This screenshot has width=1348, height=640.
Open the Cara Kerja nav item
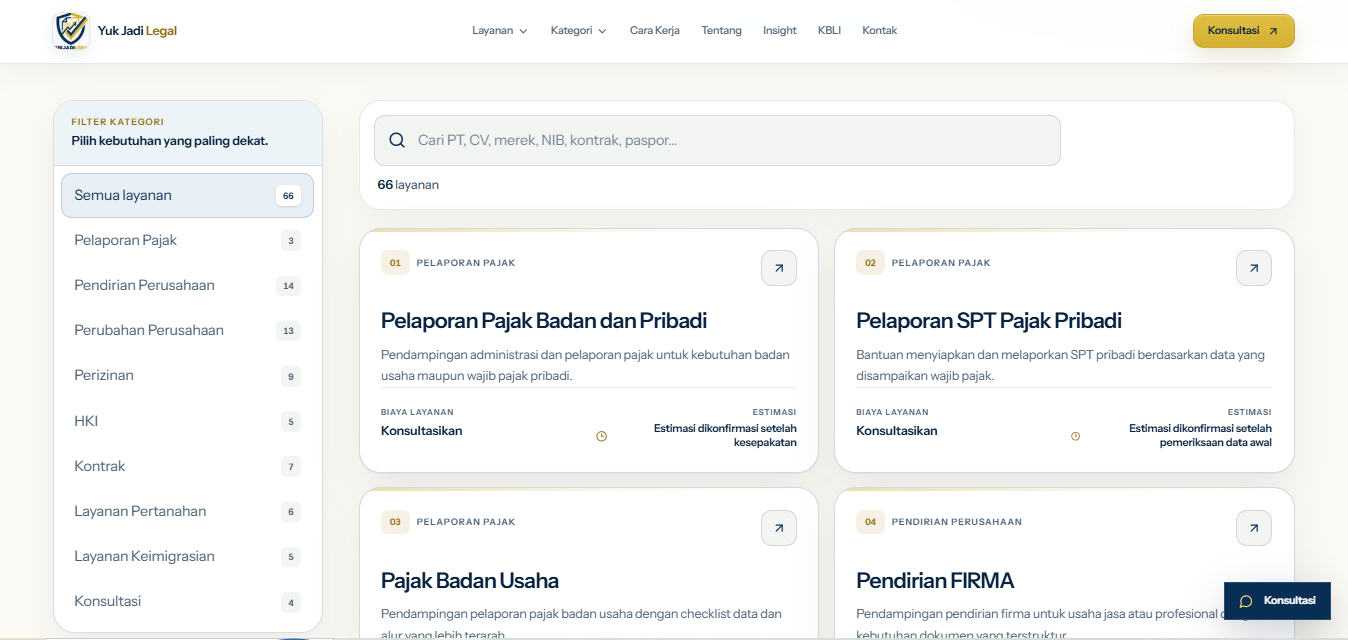pyautogui.click(x=655, y=31)
